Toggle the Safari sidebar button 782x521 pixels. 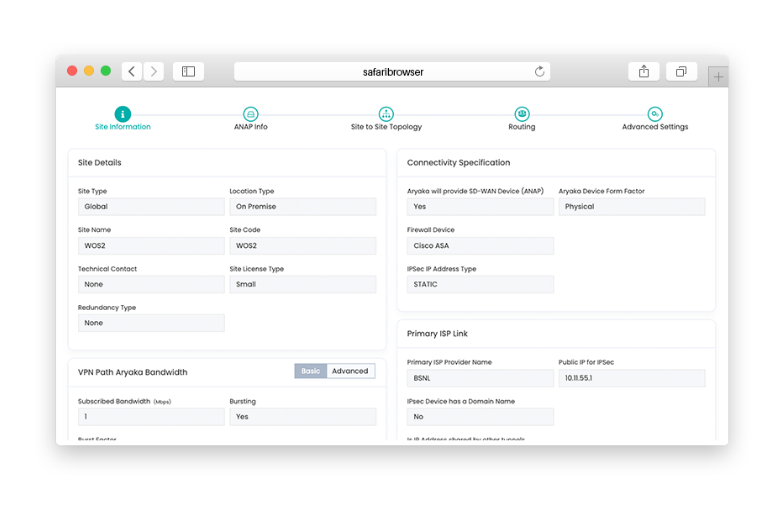click(x=189, y=71)
